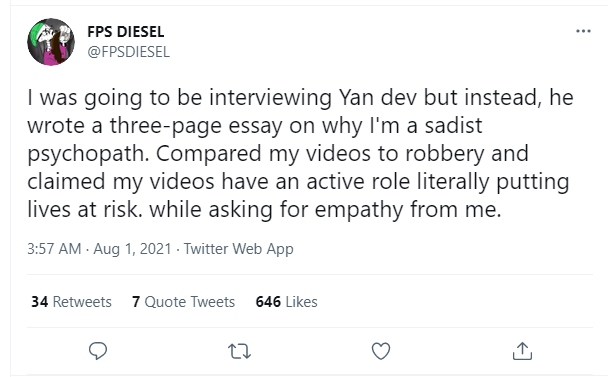The image size is (608, 377).
Task: Show the 7 Quote Tweets
Action: (183, 302)
